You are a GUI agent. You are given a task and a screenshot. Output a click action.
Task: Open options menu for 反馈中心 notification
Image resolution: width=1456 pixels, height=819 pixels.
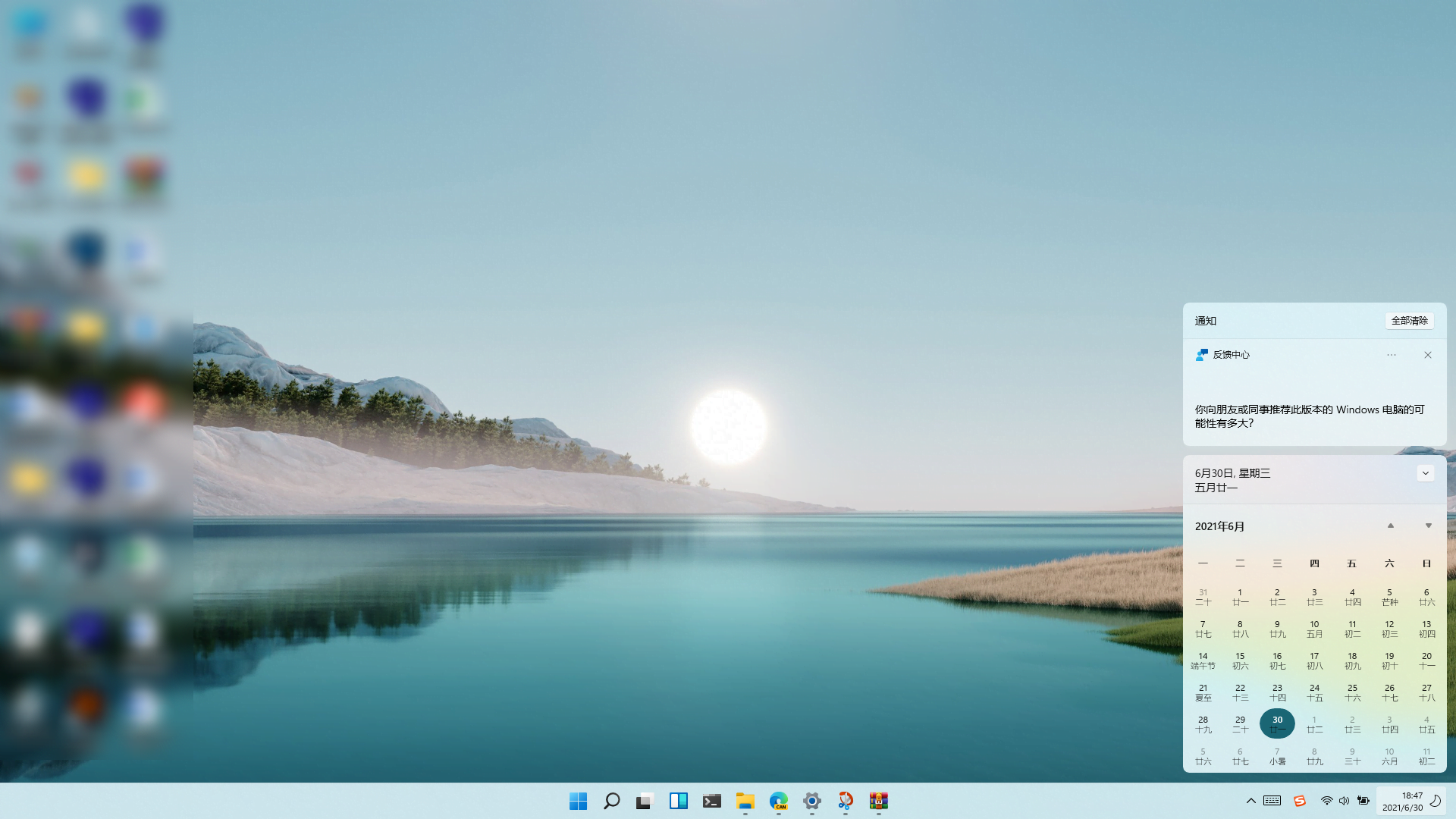[x=1391, y=355]
